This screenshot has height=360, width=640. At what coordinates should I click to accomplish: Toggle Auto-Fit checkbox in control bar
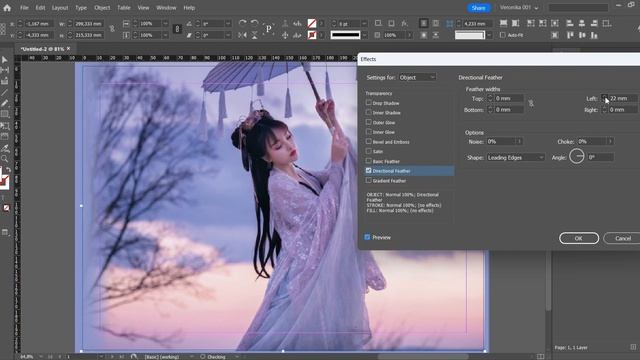502,35
